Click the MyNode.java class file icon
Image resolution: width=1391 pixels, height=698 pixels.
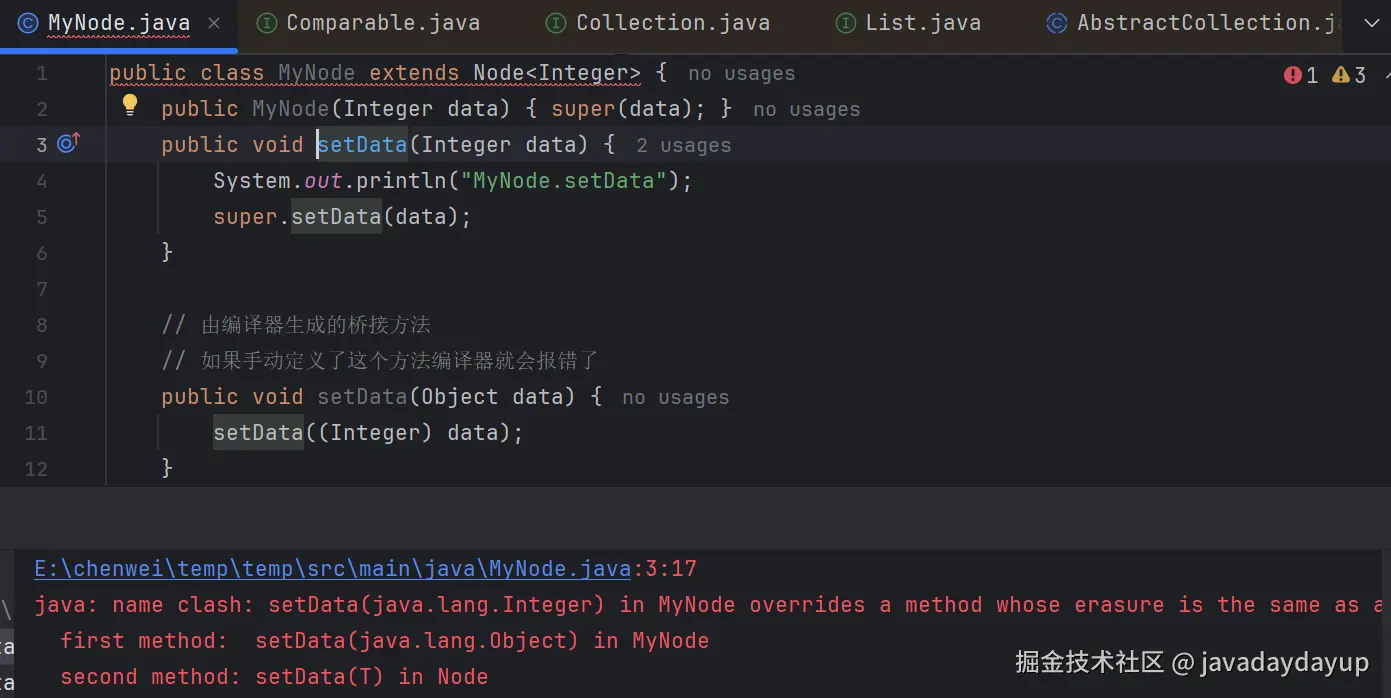28,23
